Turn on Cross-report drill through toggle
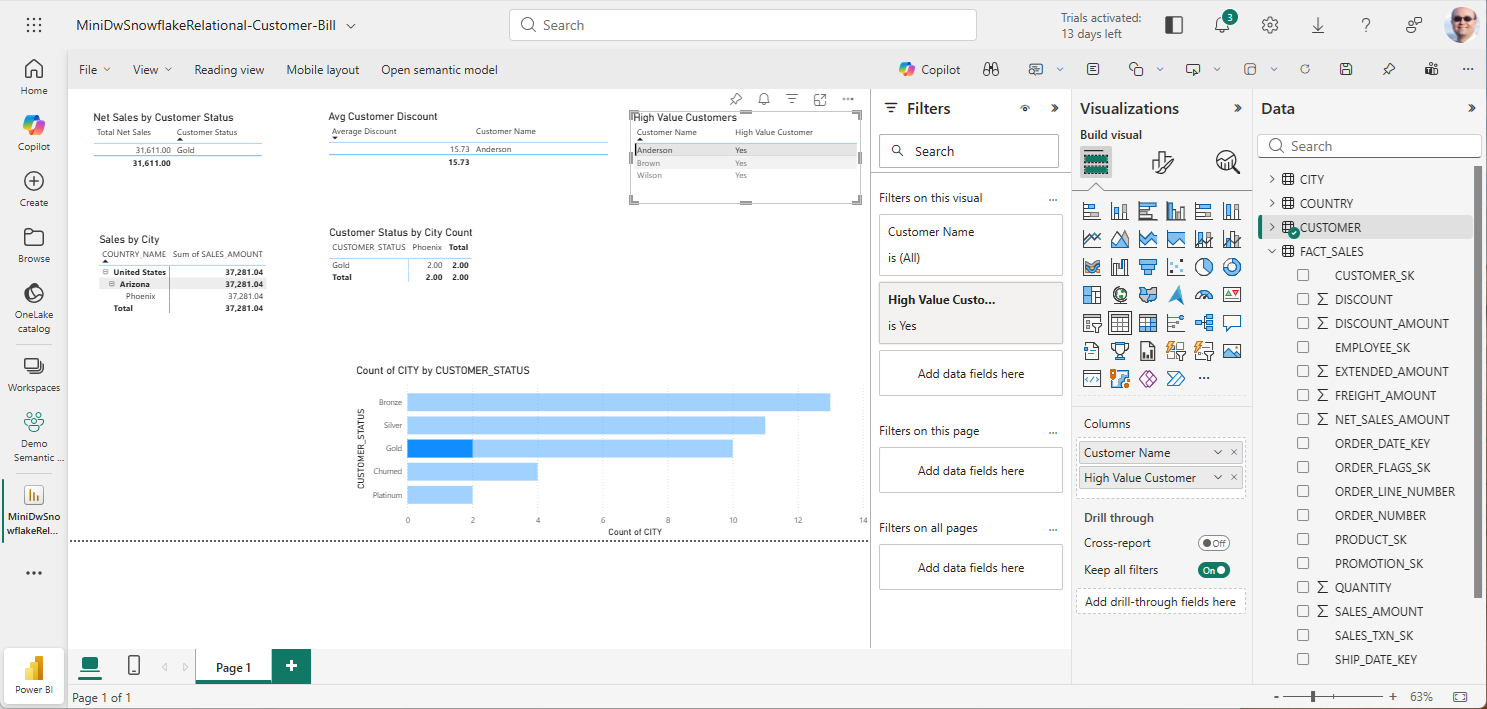1487x709 pixels. point(1214,543)
